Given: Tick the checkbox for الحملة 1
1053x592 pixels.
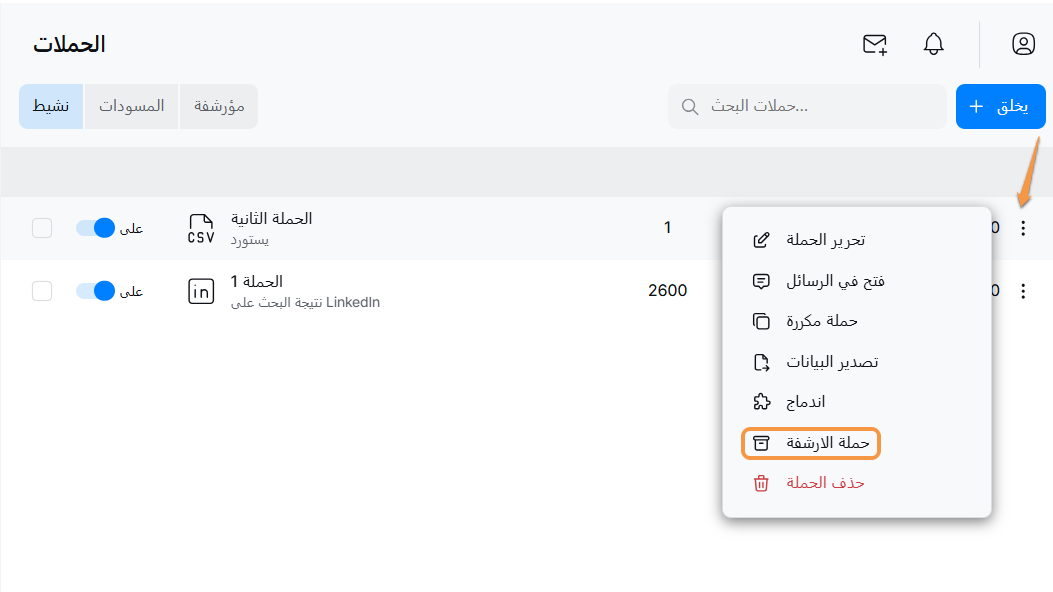Looking at the screenshot, I should coord(42,291).
